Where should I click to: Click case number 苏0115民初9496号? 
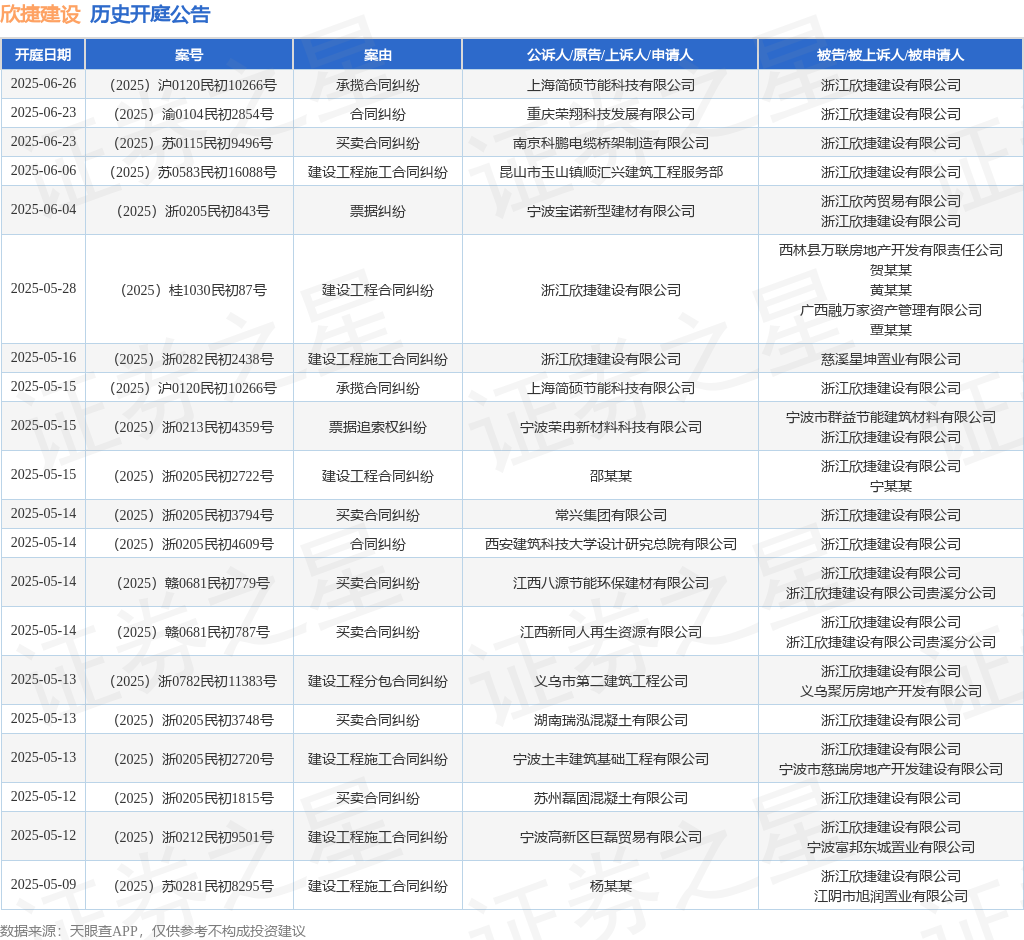[x=193, y=143]
